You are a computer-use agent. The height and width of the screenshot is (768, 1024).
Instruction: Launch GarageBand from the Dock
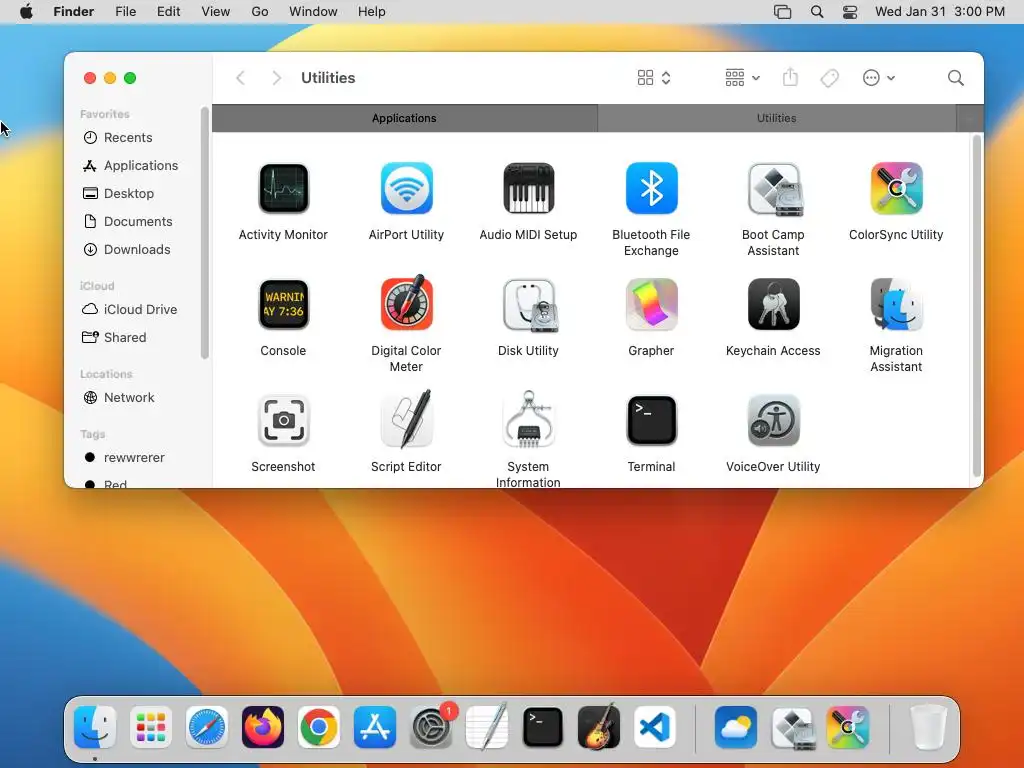[599, 727]
